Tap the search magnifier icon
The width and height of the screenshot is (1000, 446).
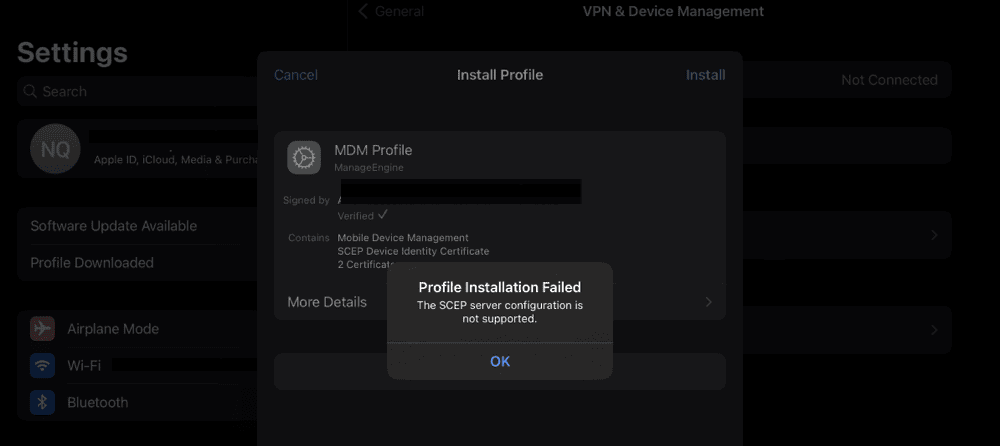pos(29,92)
